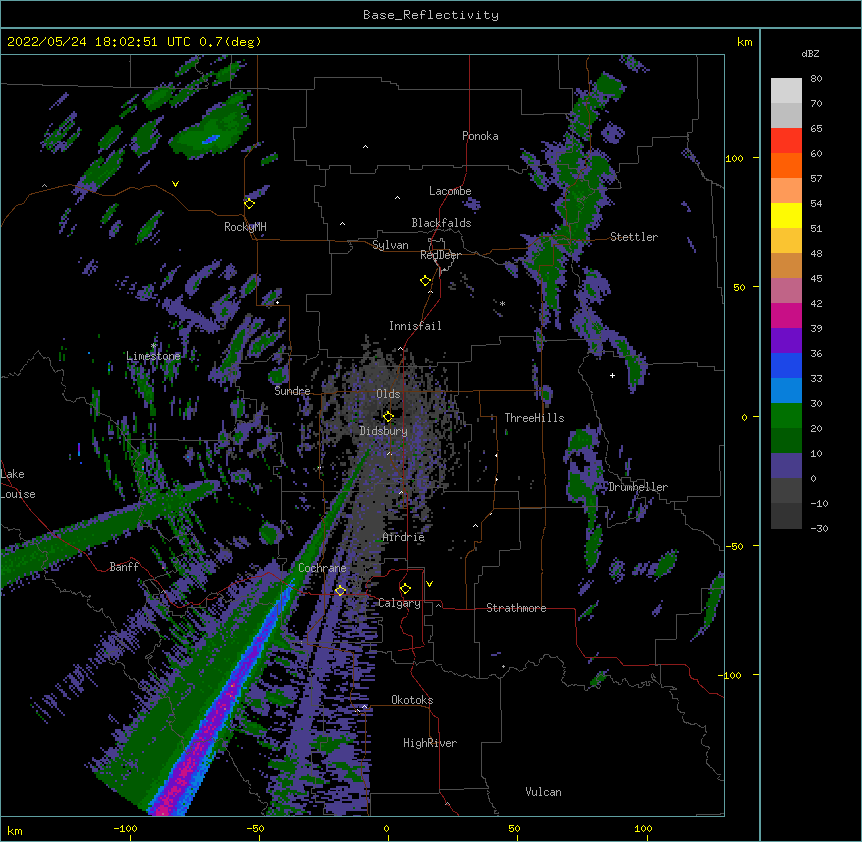Select the yellow diamond marker south of RedDeer
862x842 pixels.
pyautogui.click(x=425, y=281)
